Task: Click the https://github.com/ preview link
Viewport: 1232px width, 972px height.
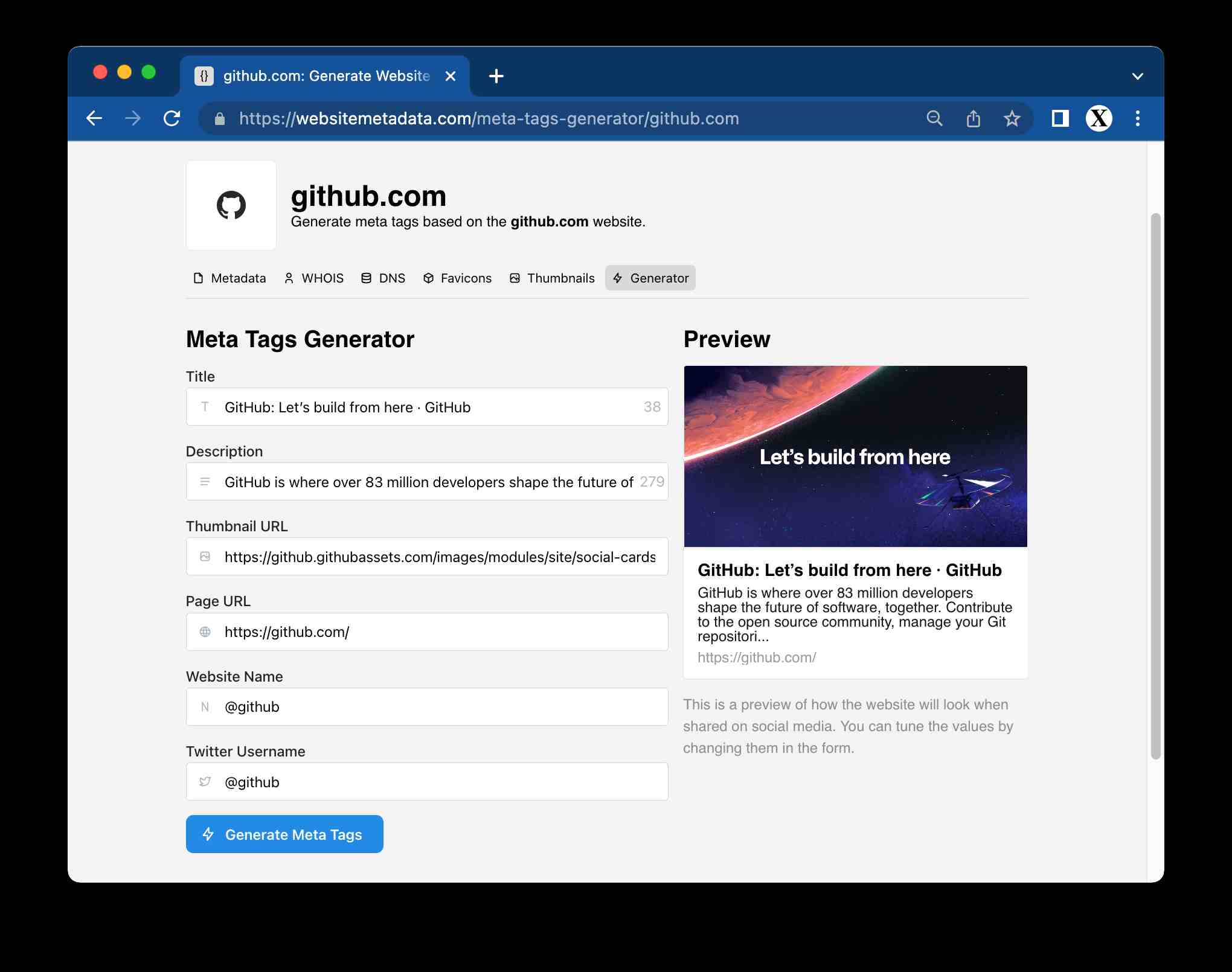Action: click(757, 657)
